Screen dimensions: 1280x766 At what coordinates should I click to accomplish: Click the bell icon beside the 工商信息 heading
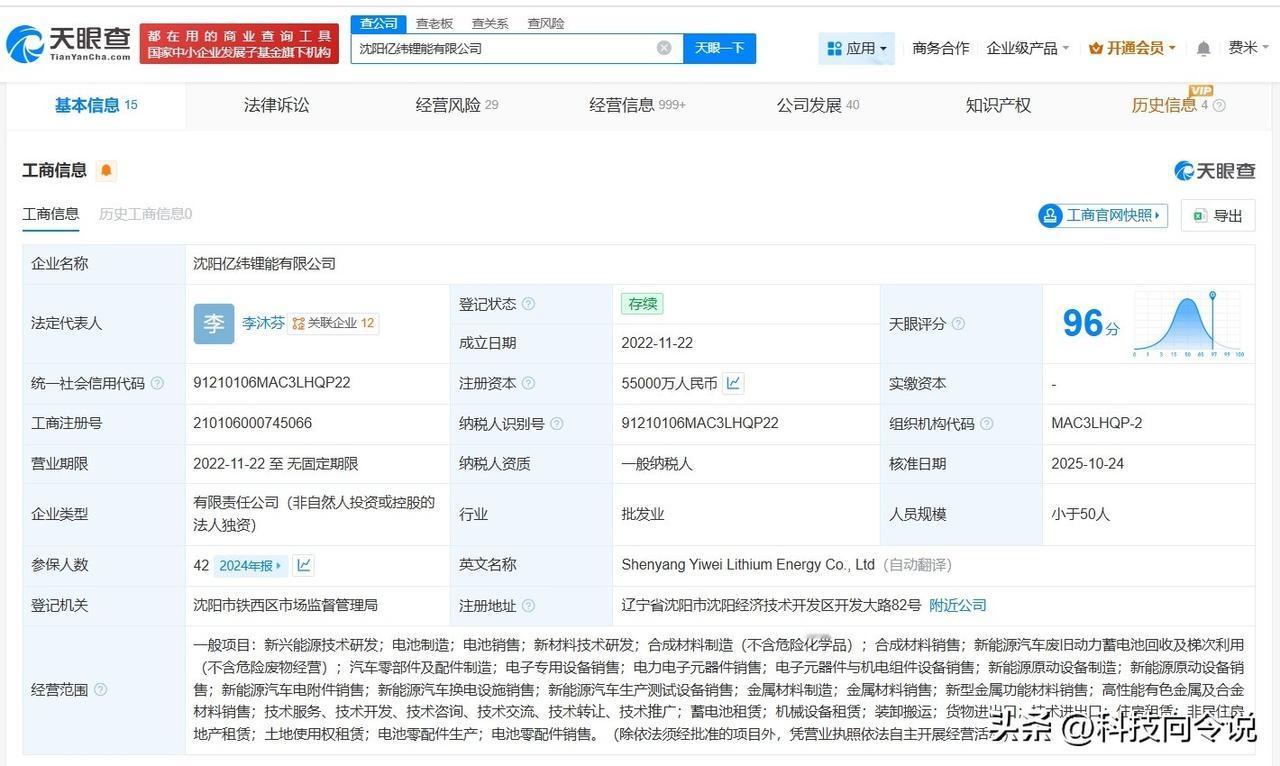click(x=104, y=170)
